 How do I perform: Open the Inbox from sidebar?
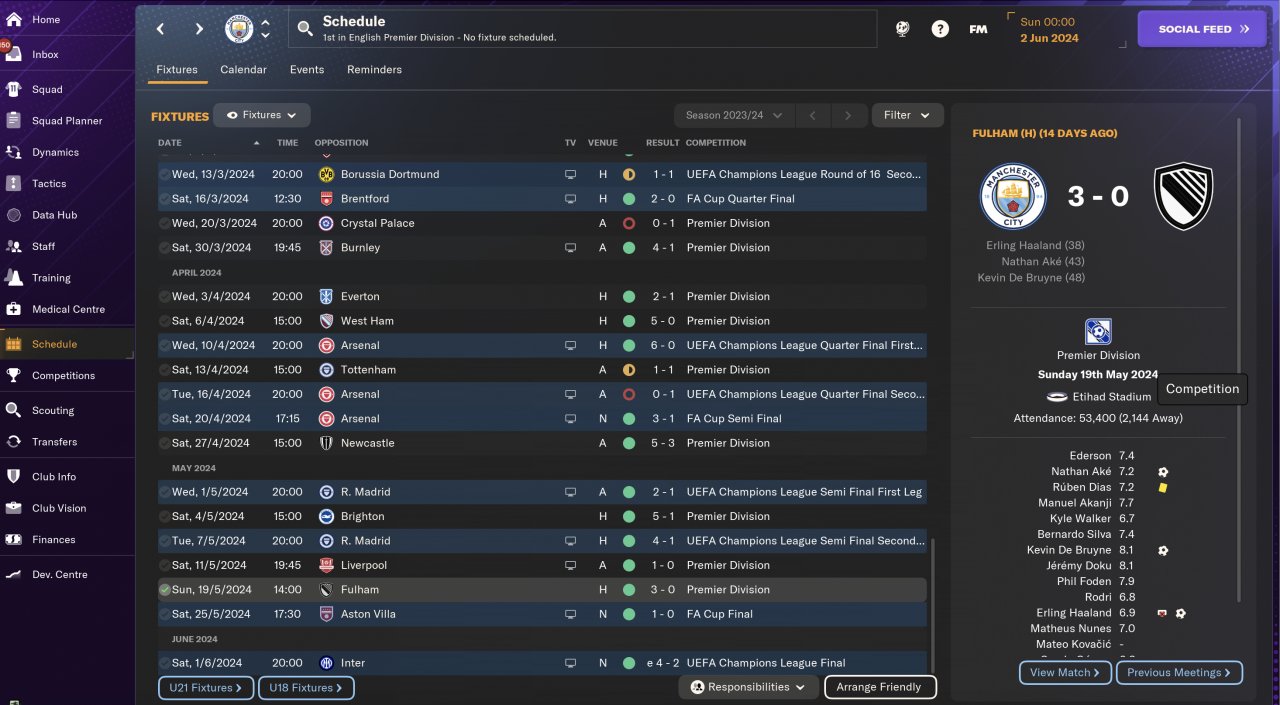[x=45, y=55]
